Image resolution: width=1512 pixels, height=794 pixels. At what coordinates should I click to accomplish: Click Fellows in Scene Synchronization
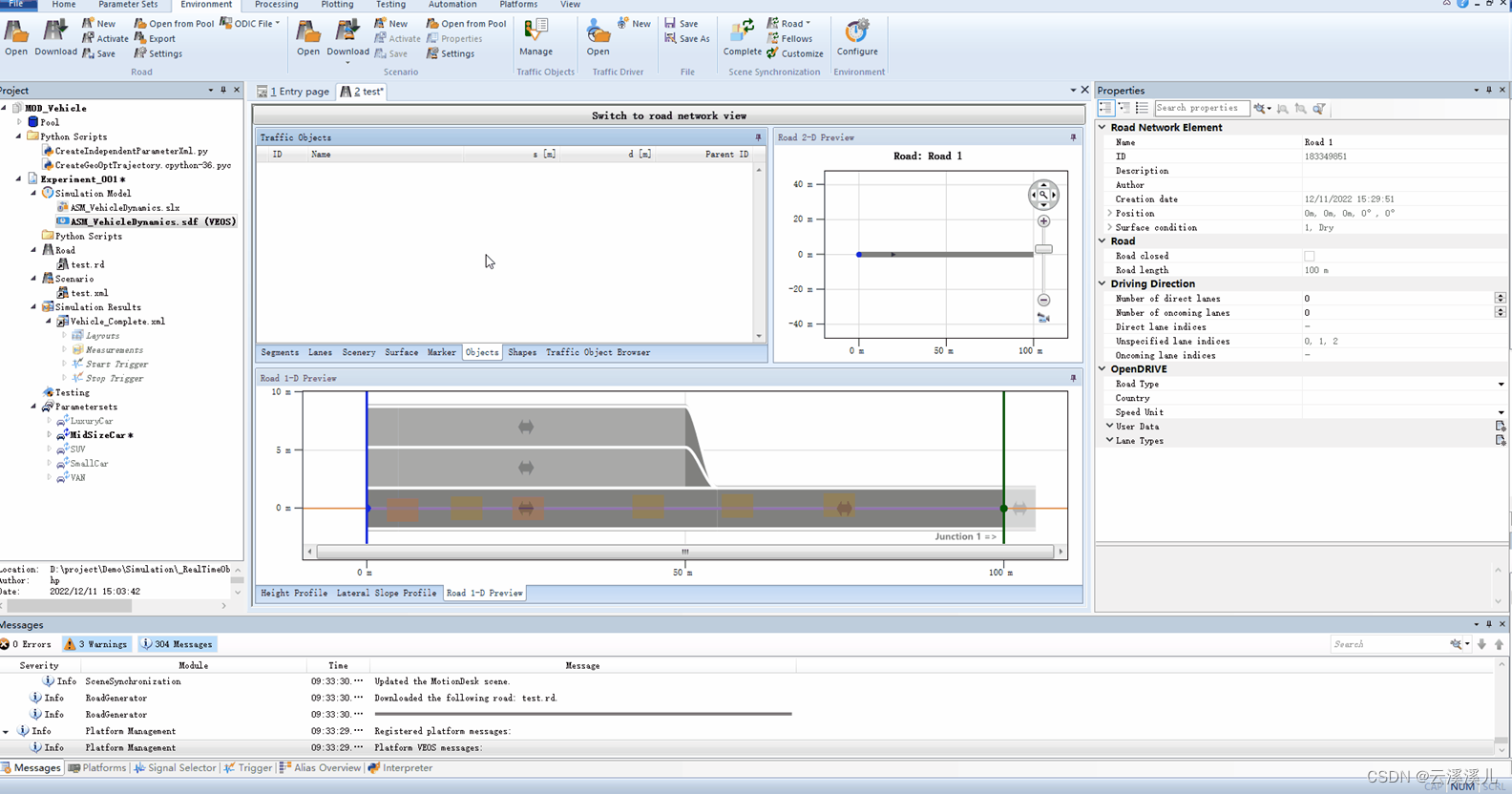(789, 39)
